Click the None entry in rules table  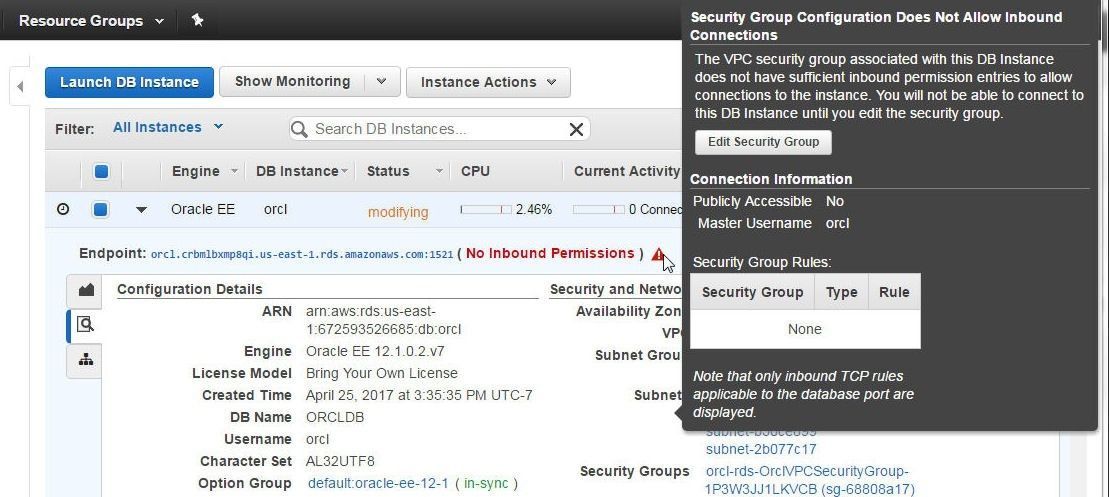[805, 329]
